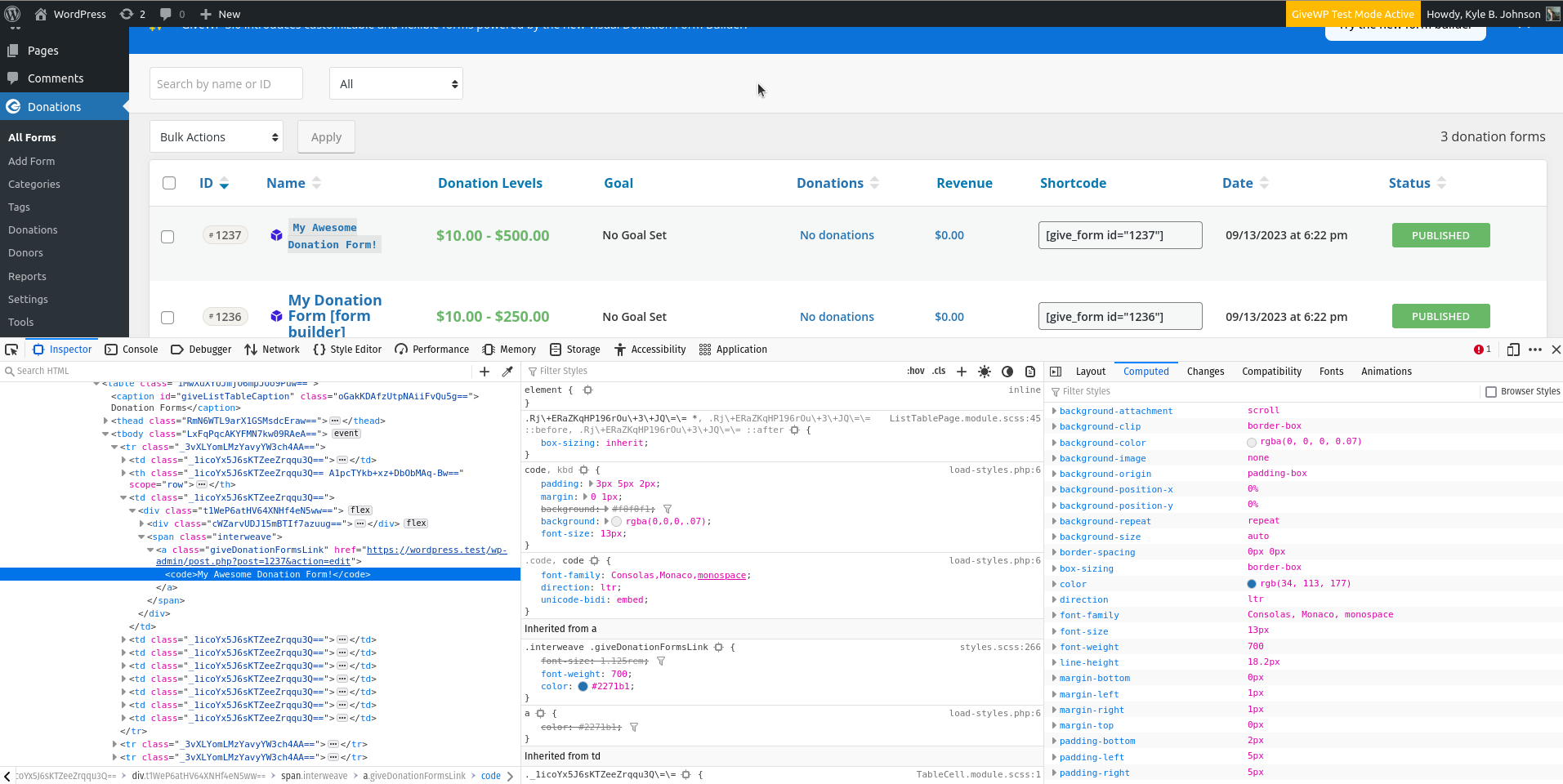Click the red error count icon
This screenshot has width=1563, height=784.
click(1482, 350)
